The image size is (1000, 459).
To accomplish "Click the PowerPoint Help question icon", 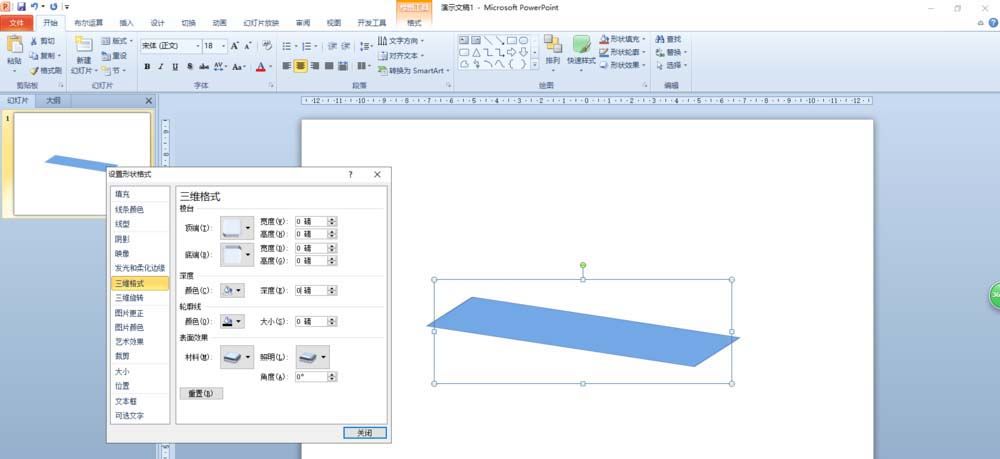I will click(x=992, y=23).
